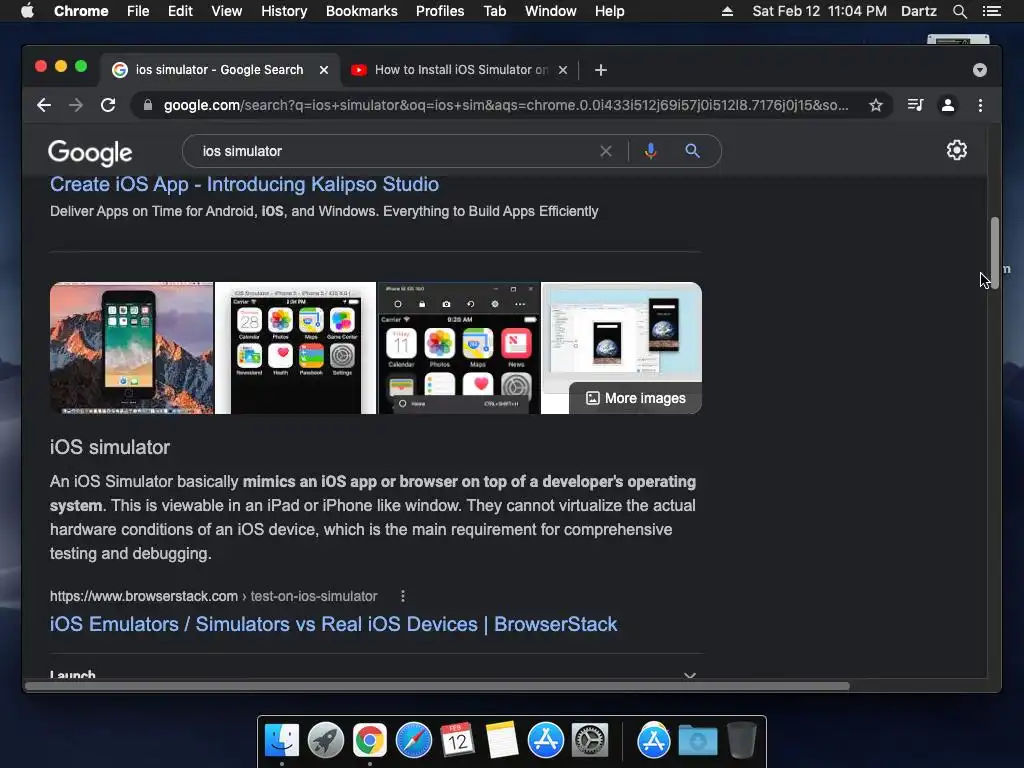The image size is (1024, 768).
Task: Open the Downloads folder in dock
Action: click(697, 741)
